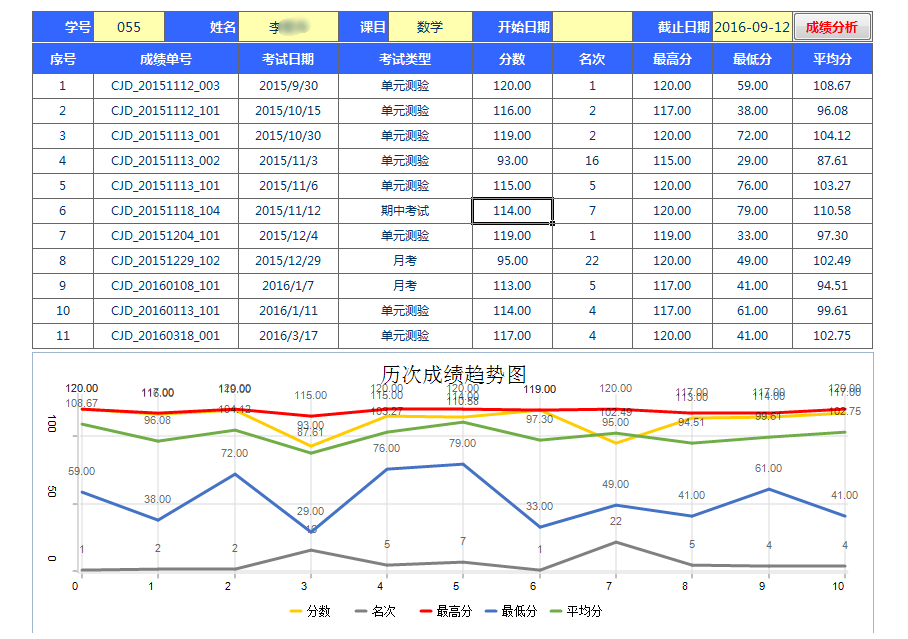The image size is (908, 639).
Task: Click the 名次 legend entry
Action: (375, 611)
